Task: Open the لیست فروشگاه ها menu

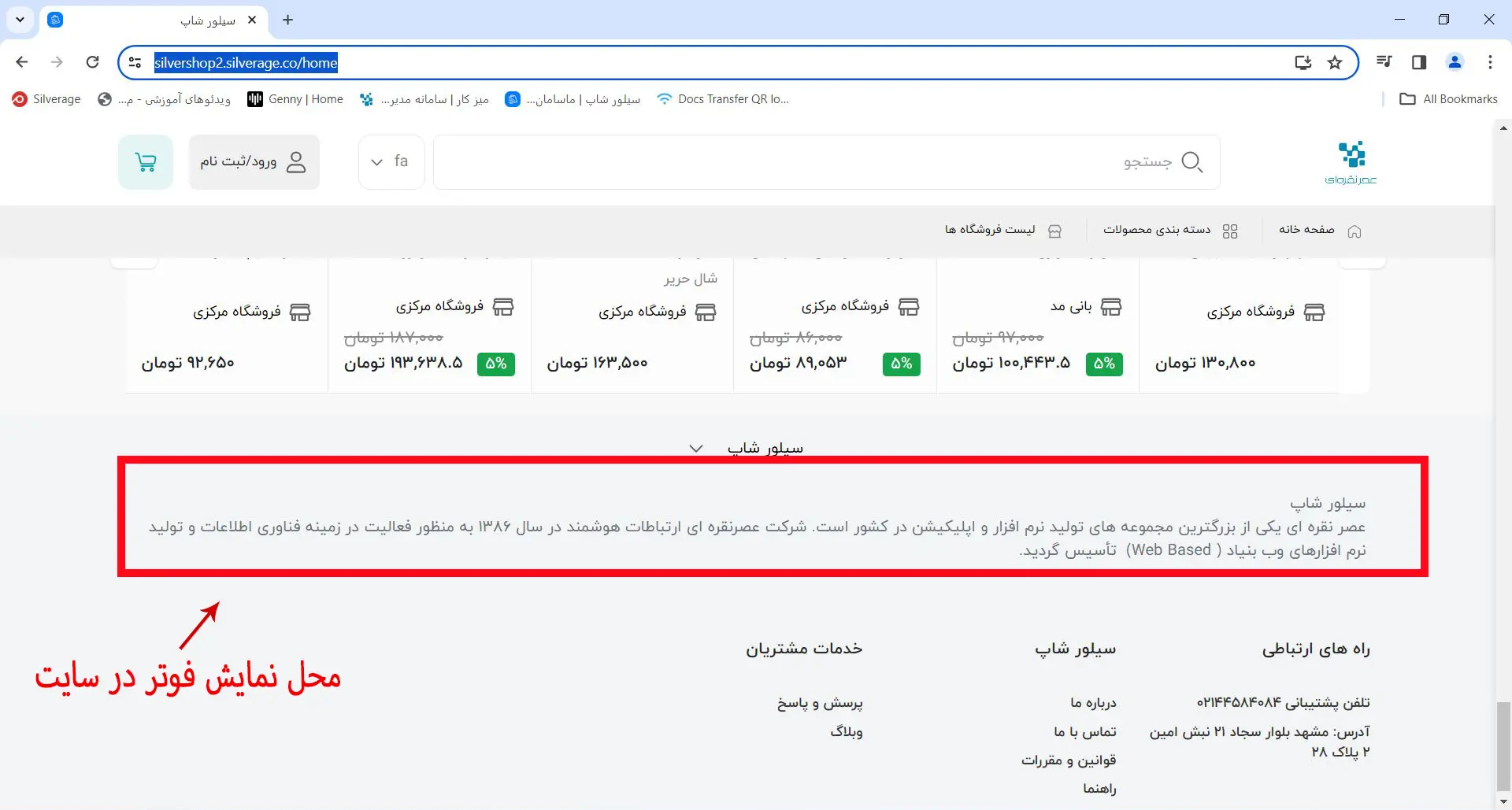Action: [x=1004, y=230]
